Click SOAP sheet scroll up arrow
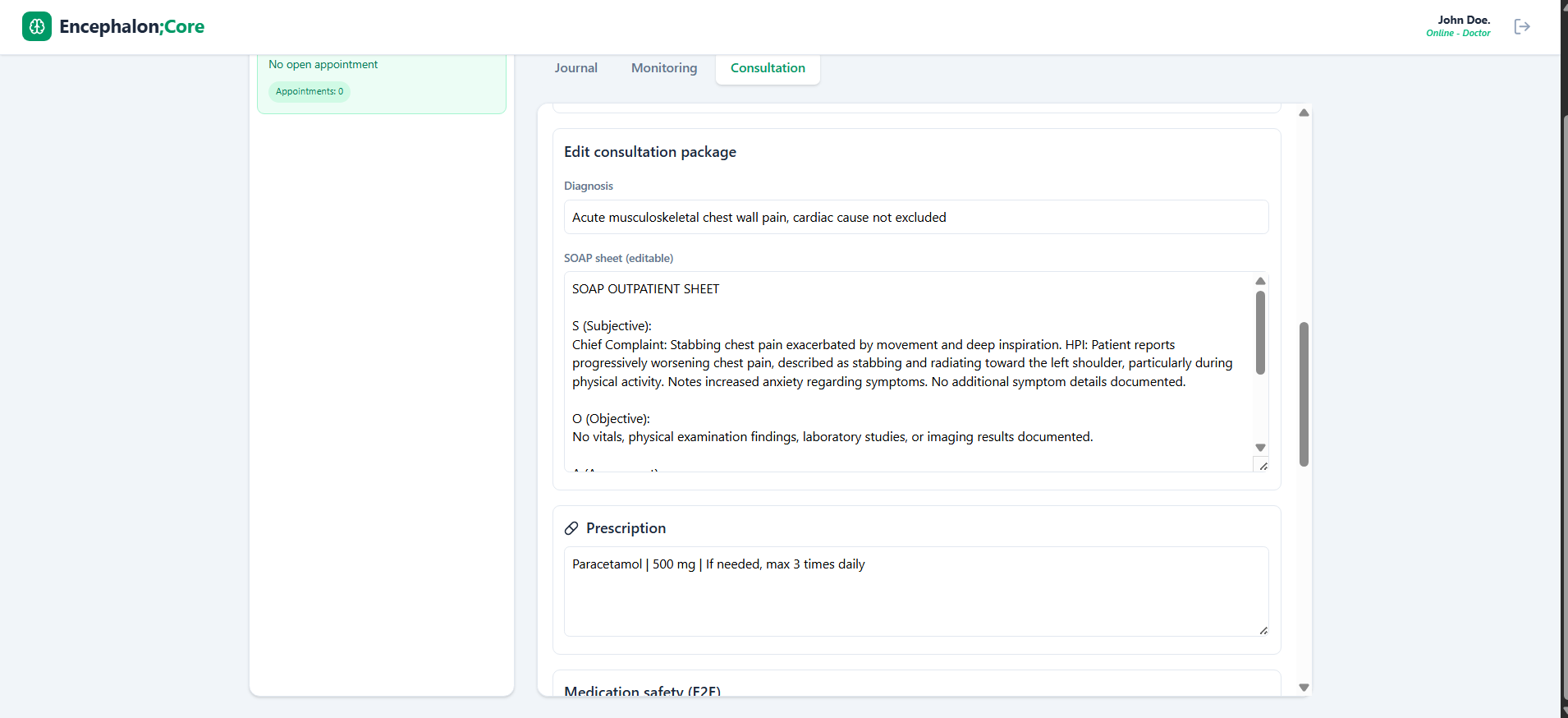This screenshot has width=1568, height=718. tap(1260, 281)
